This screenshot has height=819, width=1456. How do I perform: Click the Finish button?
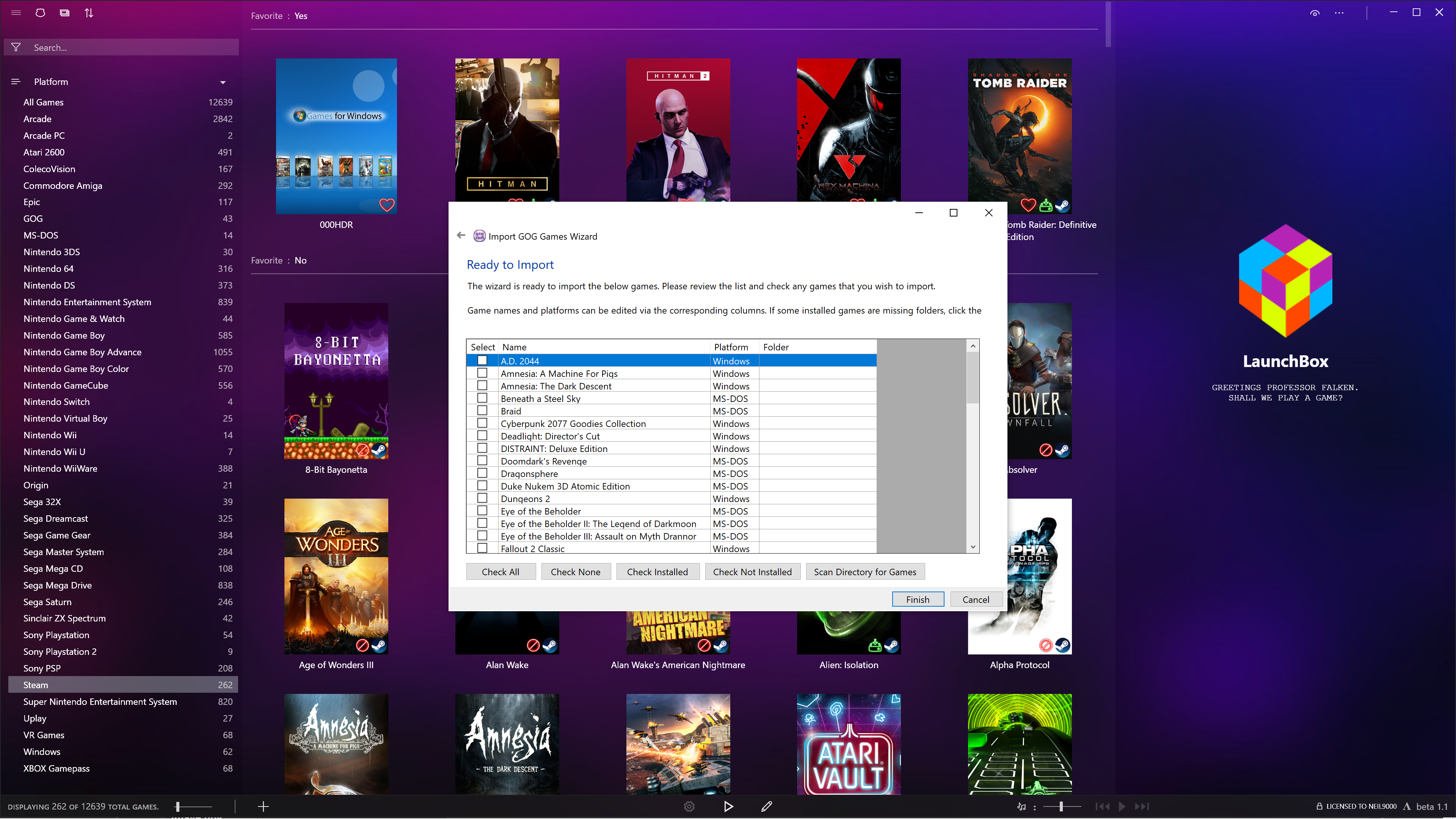point(917,599)
